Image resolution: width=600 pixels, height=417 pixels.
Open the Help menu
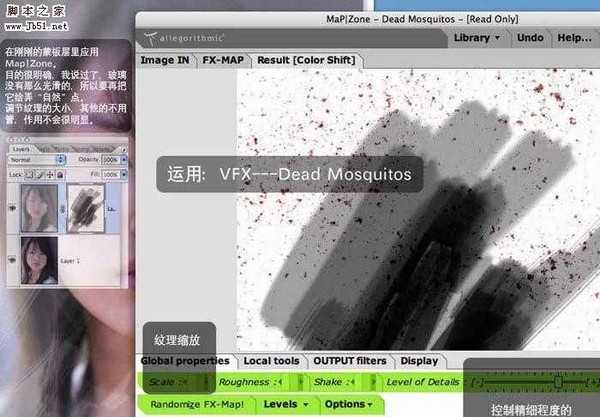tap(574, 38)
